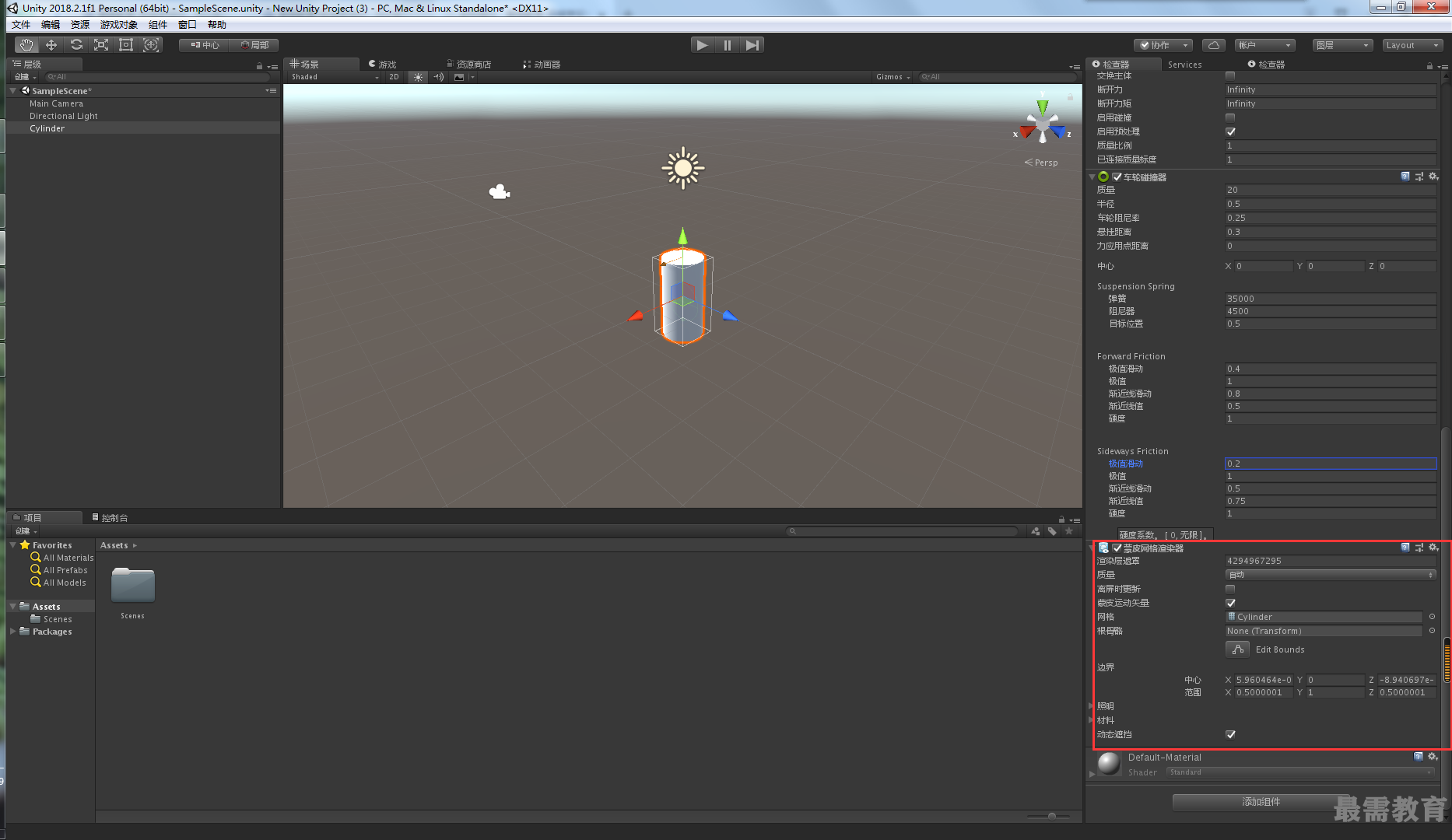The width and height of the screenshot is (1452, 840).
Task: Collapse the SampleScene hierarchy tree
Action: click(13, 91)
